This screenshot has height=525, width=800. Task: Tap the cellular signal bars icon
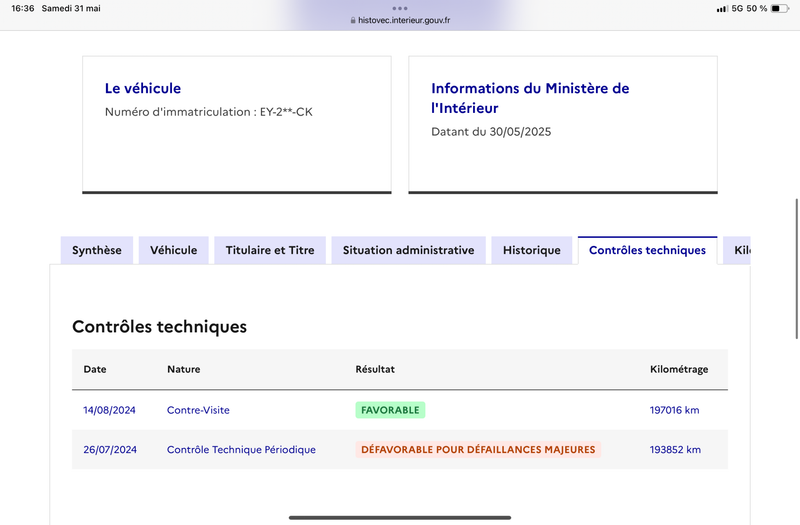(722, 8)
